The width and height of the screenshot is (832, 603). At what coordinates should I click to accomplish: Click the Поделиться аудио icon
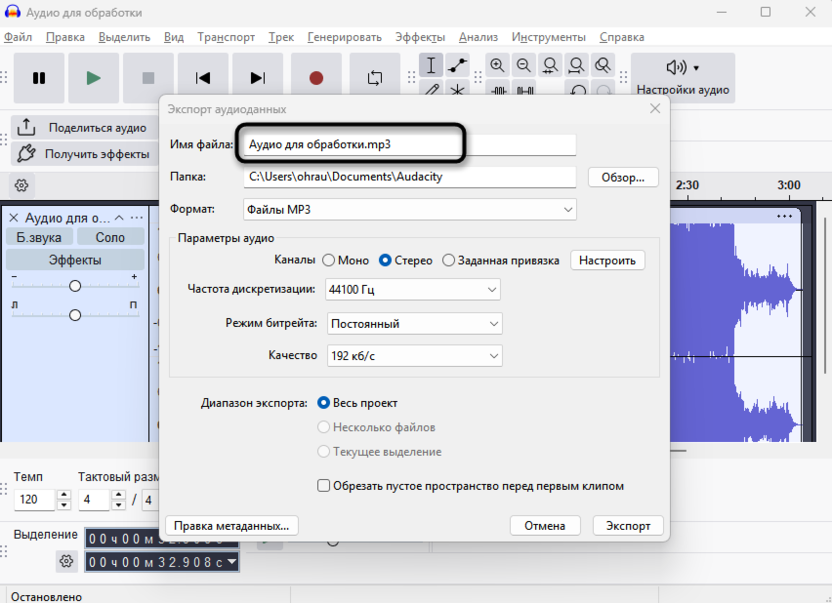click(x=24, y=127)
